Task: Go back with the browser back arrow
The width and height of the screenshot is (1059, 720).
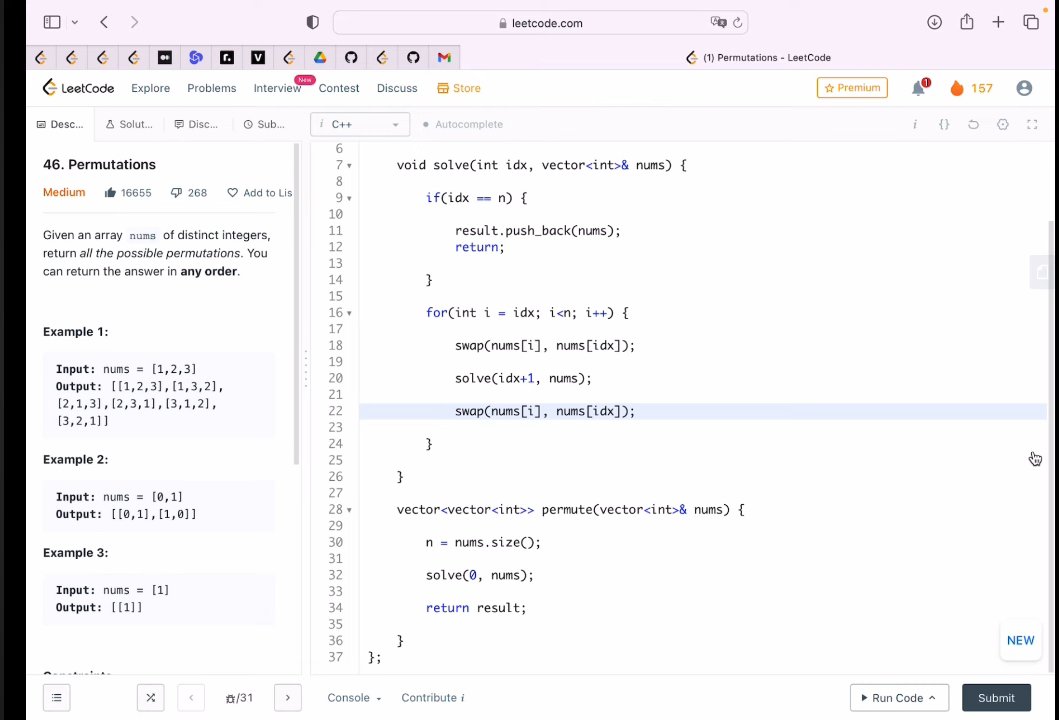Action: (x=104, y=22)
